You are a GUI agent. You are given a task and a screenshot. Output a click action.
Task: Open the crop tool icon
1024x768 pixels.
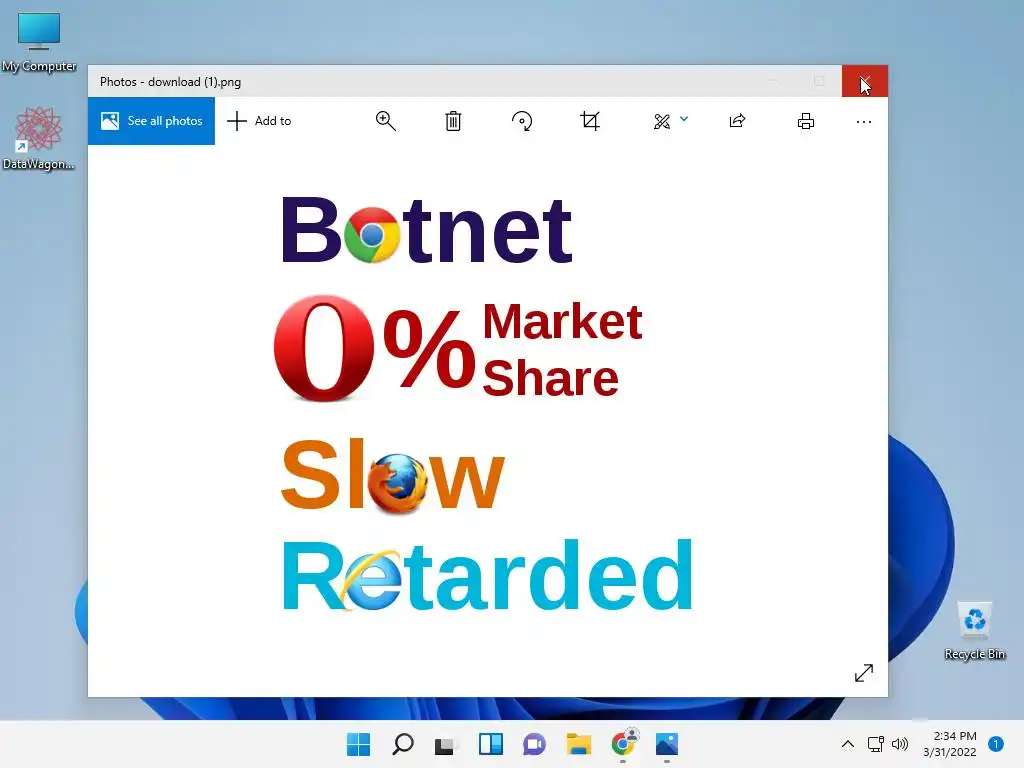(590, 121)
